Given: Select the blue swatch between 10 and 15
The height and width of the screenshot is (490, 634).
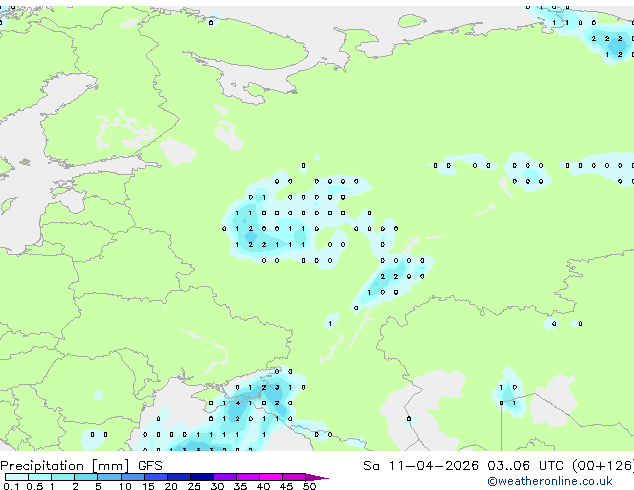Looking at the screenshot, I should pos(133,477).
